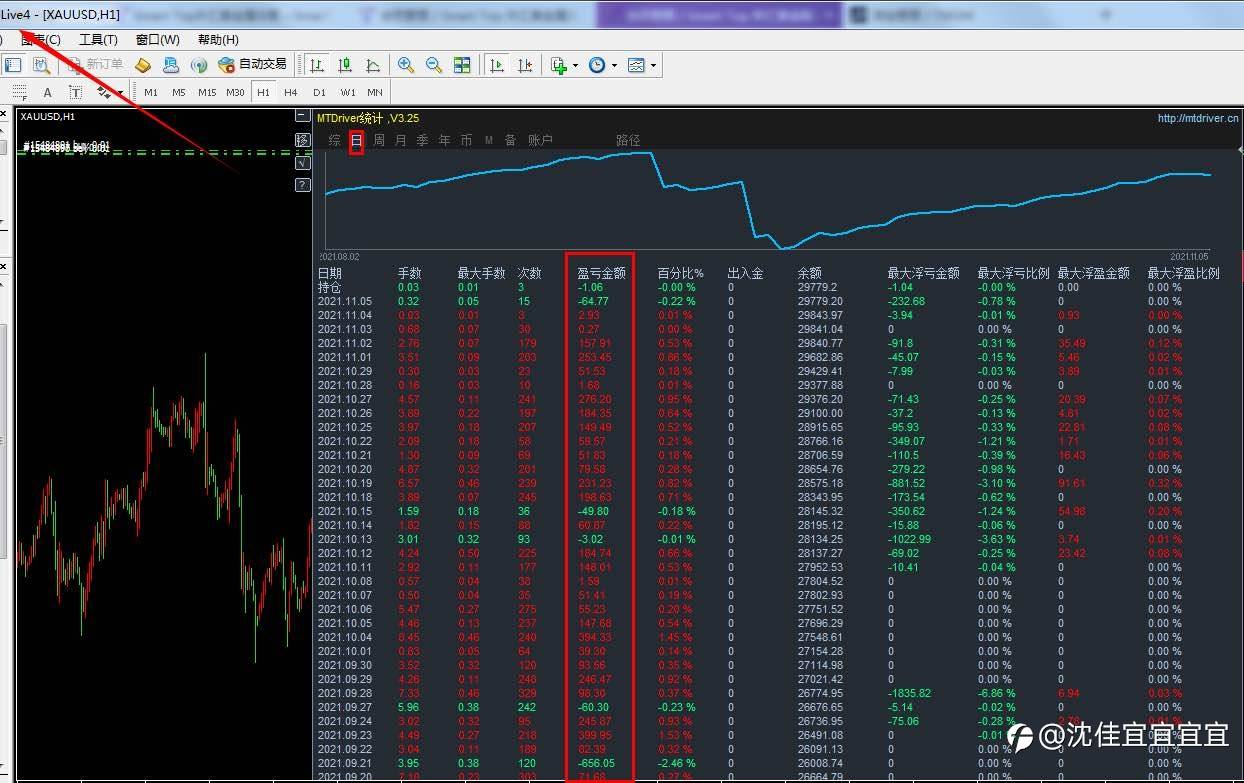Open the arrows objects dropdown
The height and width of the screenshot is (783, 1244).
[109, 92]
